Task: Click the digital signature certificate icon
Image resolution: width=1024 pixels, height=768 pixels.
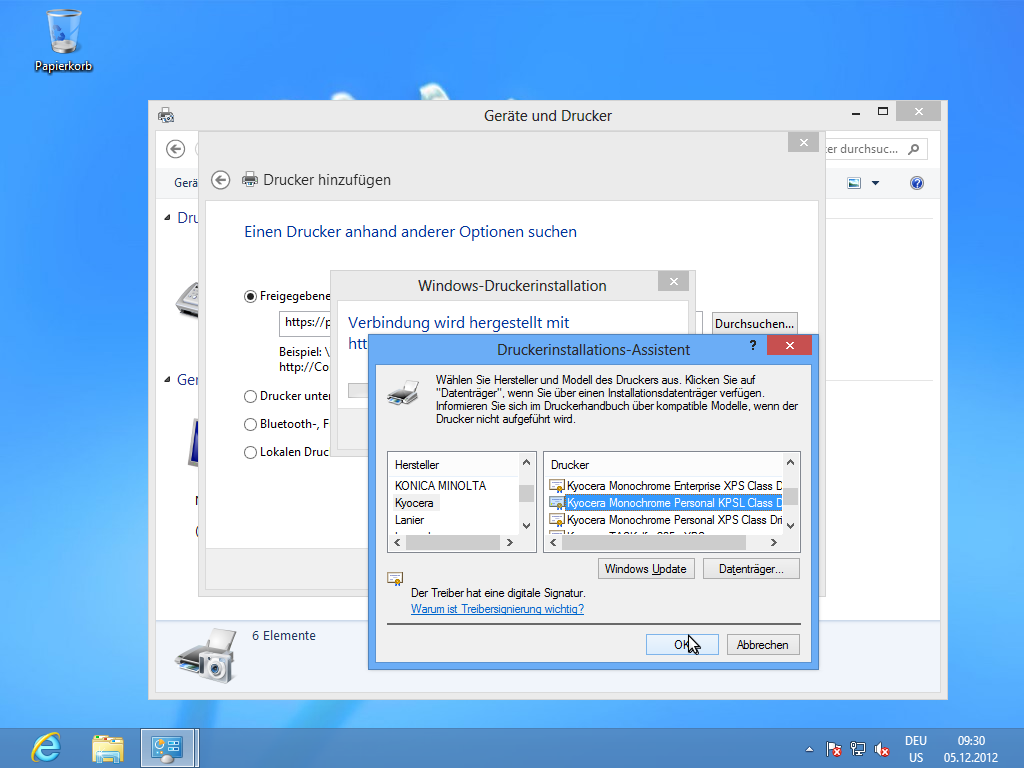Action: tap(395, 579)
